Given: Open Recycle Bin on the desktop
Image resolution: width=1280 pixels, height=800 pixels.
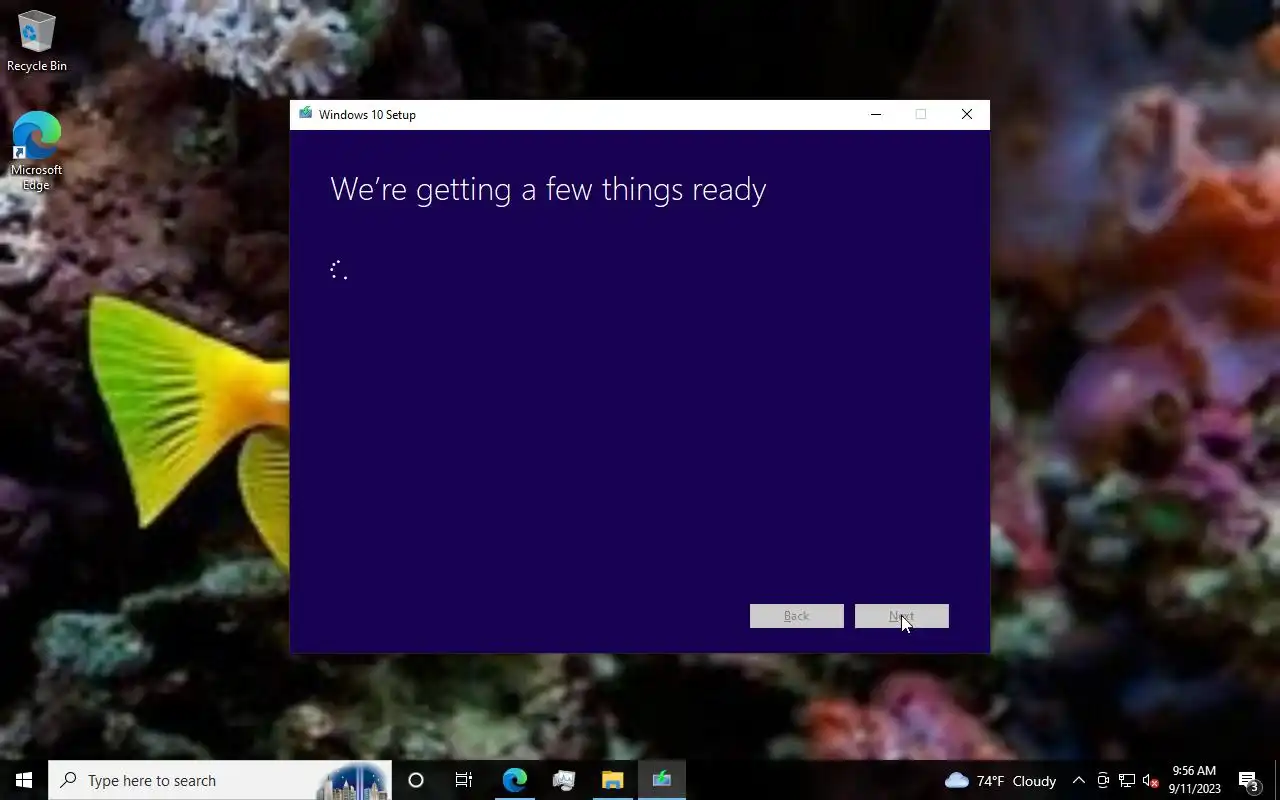Looking at the screenshot, I should click(x=37, y=41).
